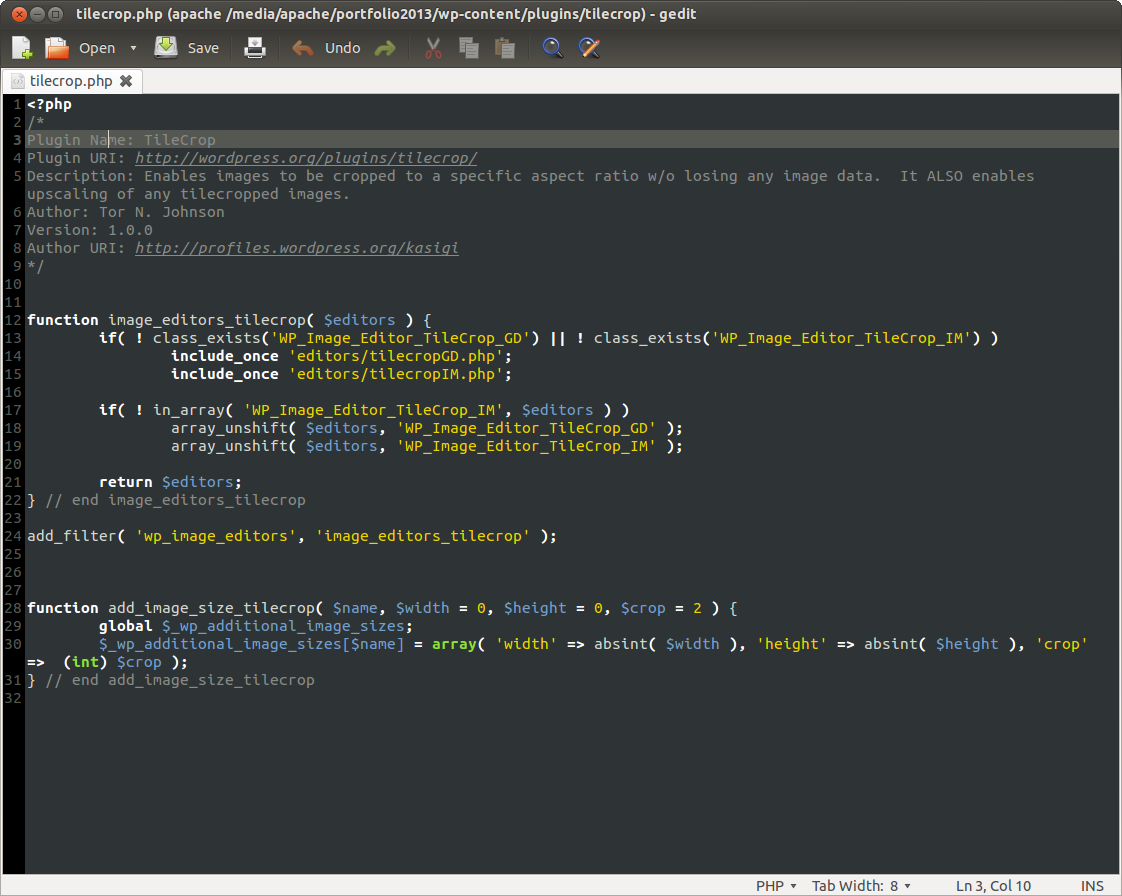The height and width of the screenshot is (896, 1122).
Task: Open the Find and Replace tool
Action: click(589, 48)
